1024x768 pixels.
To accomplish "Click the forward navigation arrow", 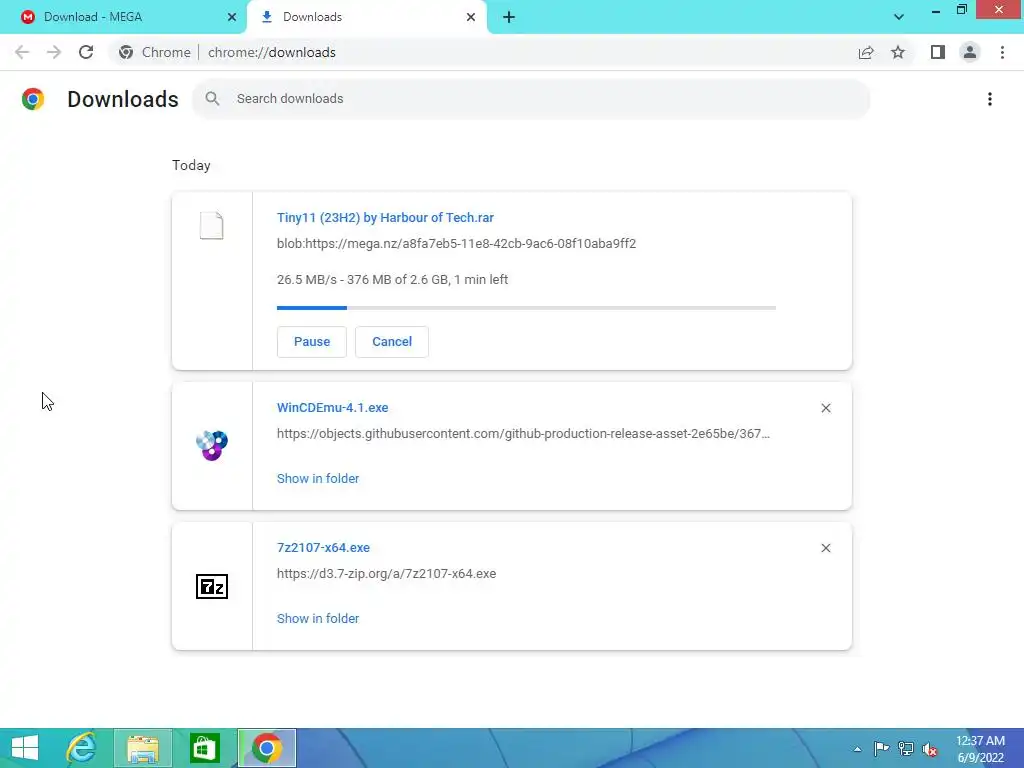I will point(54,52).
